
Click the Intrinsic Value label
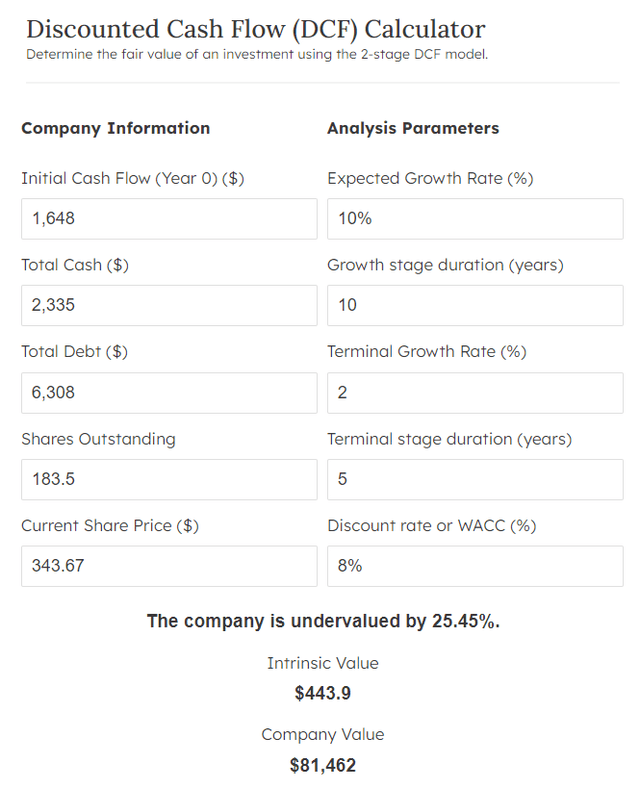(323, 663)
